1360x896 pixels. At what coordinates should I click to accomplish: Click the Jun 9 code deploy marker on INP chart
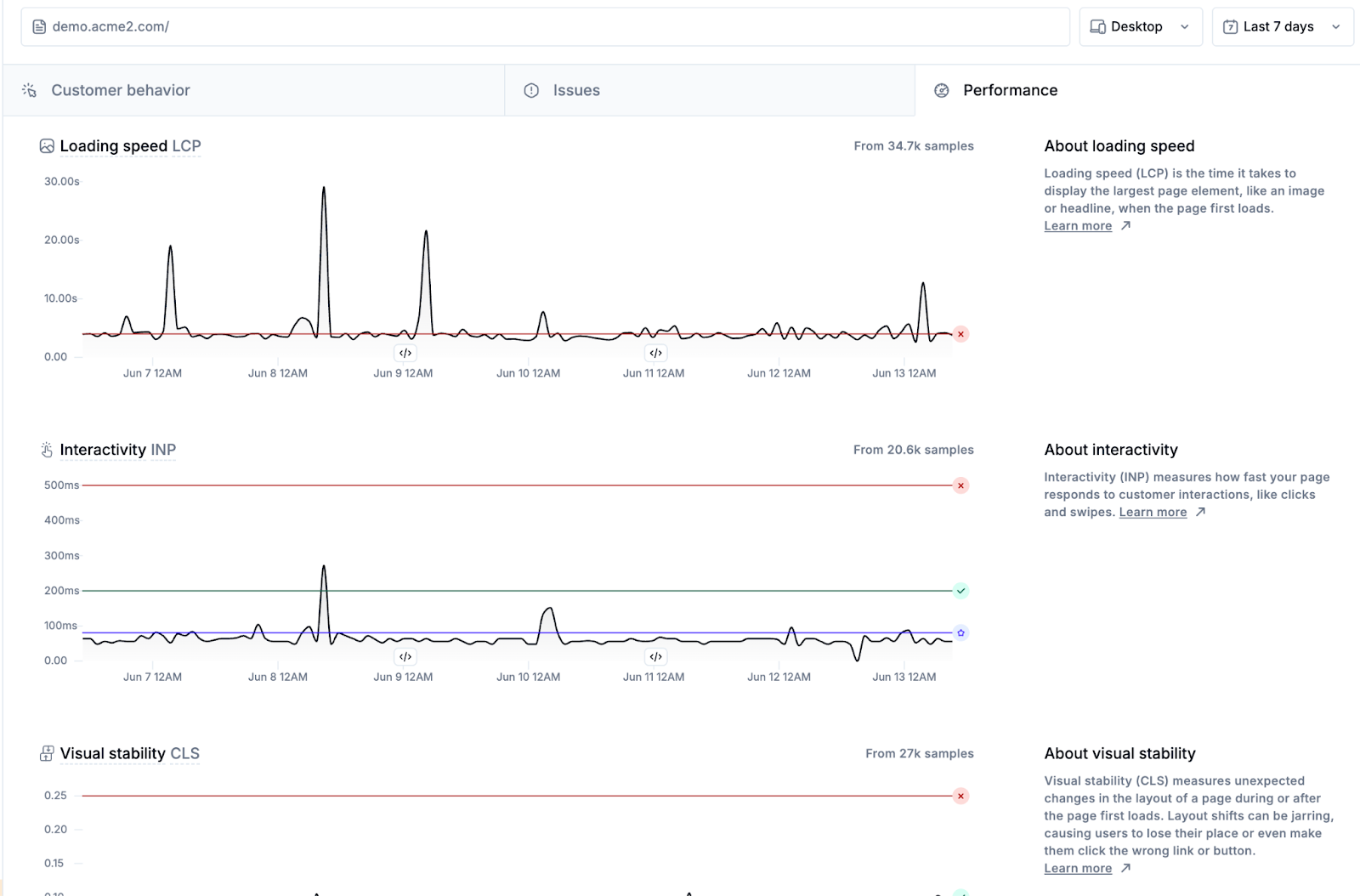click(405, 656)
